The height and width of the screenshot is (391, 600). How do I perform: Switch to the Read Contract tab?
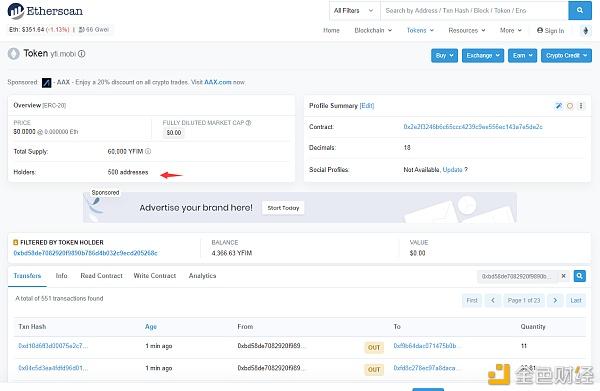pos(101,276)
